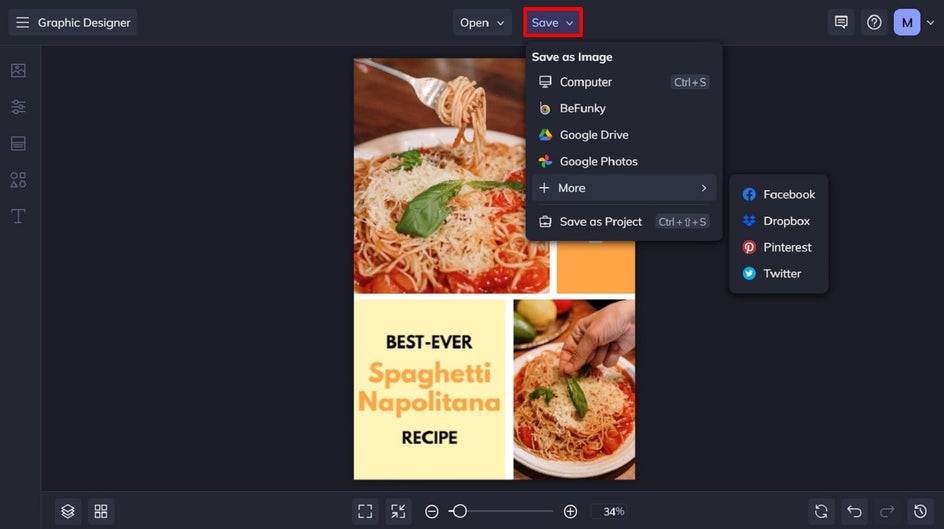The height and width of the screenshot is (529, 944).
Task: Select the BEST-EVER text on canvas
Action: (429, 342)
